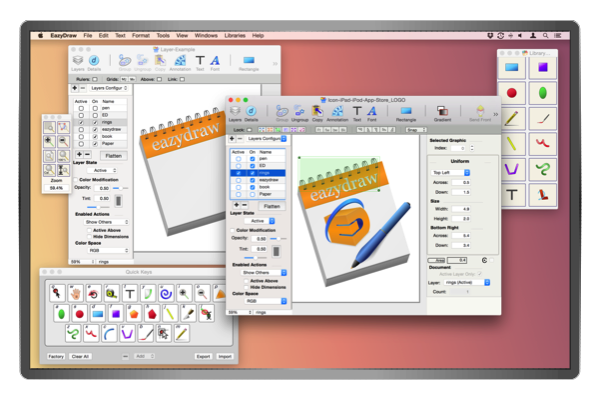Open the Snap dropdown in the LOGO window
The height and width of the screenshot is (400, 600).
point(416,130)
